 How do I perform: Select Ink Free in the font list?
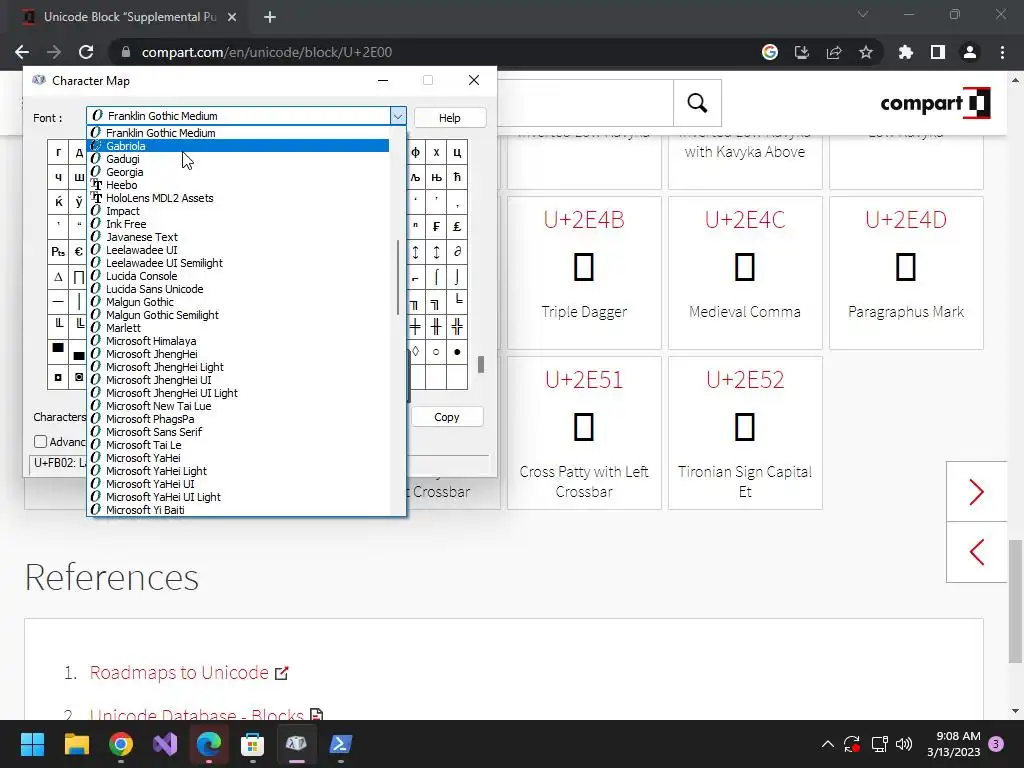coord(238,224)
